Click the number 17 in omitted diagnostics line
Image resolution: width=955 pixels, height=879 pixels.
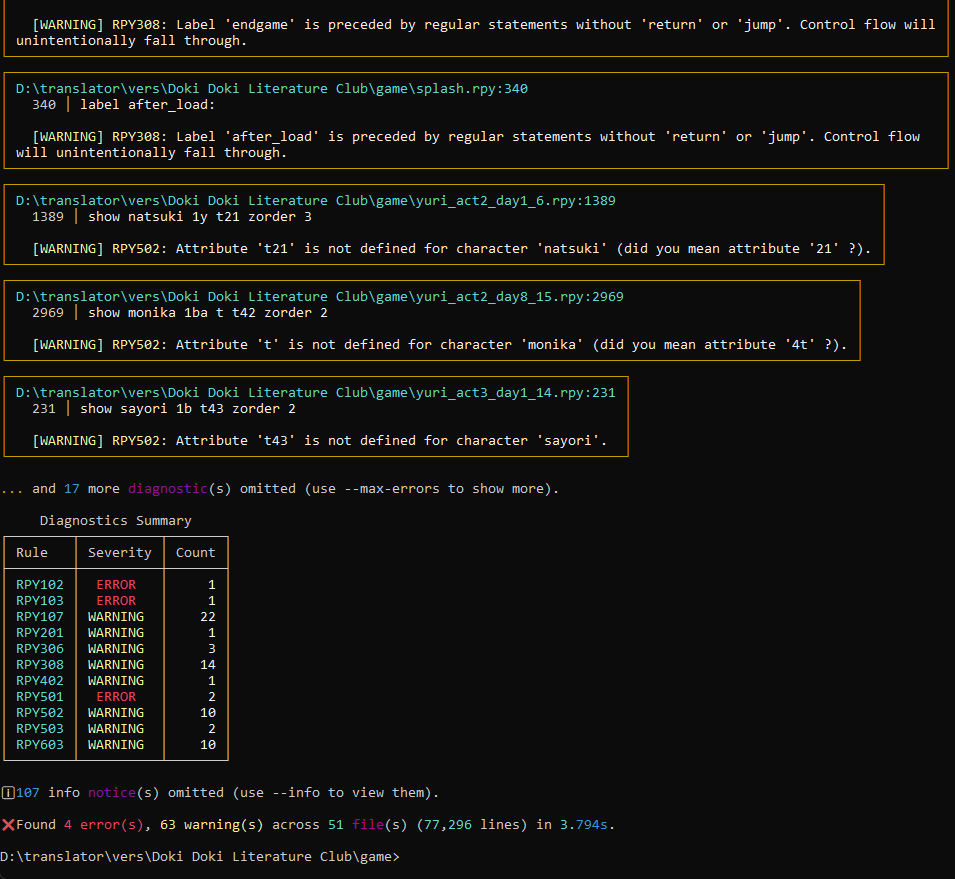[x=72, y=489]
